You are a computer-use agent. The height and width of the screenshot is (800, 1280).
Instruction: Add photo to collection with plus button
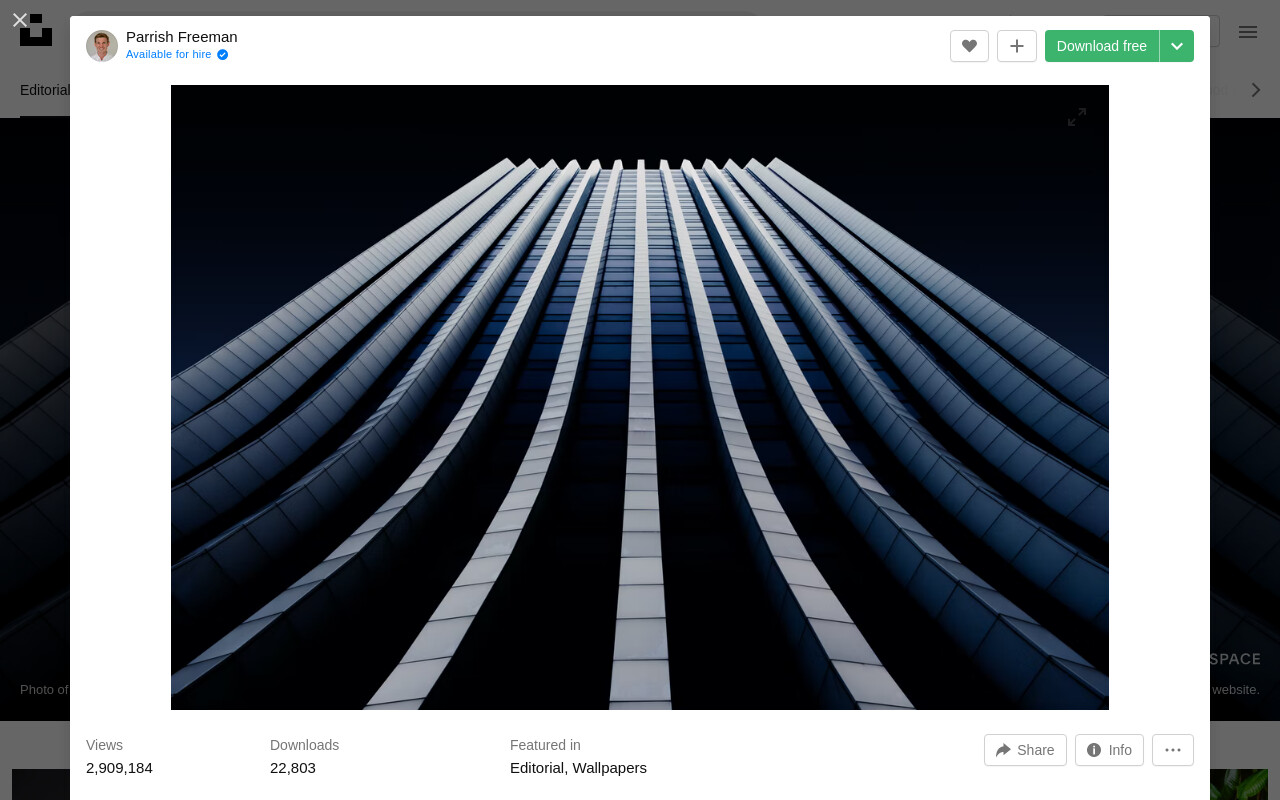coord(1017,46)
